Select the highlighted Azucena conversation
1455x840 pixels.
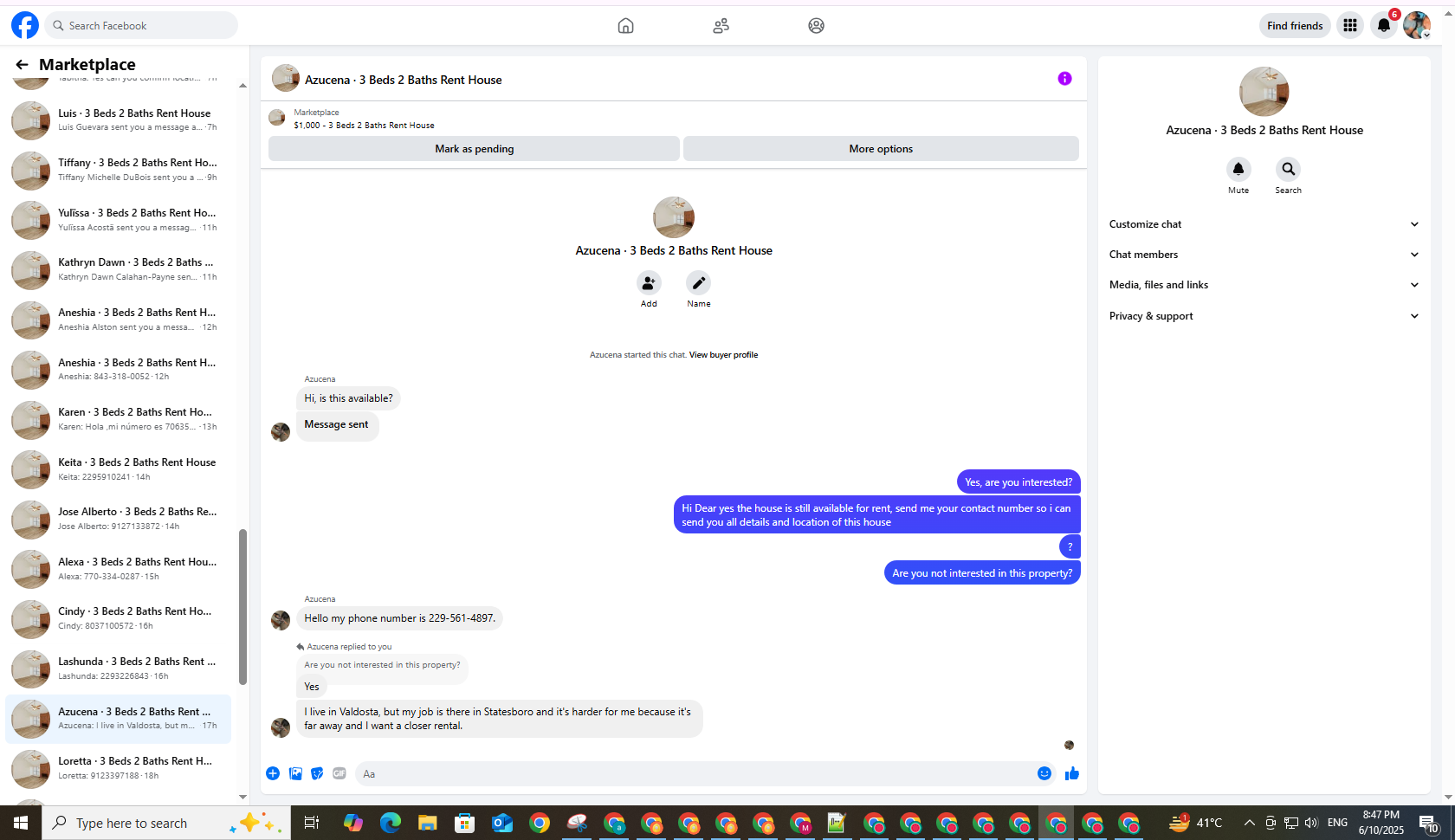coord(119,719)
